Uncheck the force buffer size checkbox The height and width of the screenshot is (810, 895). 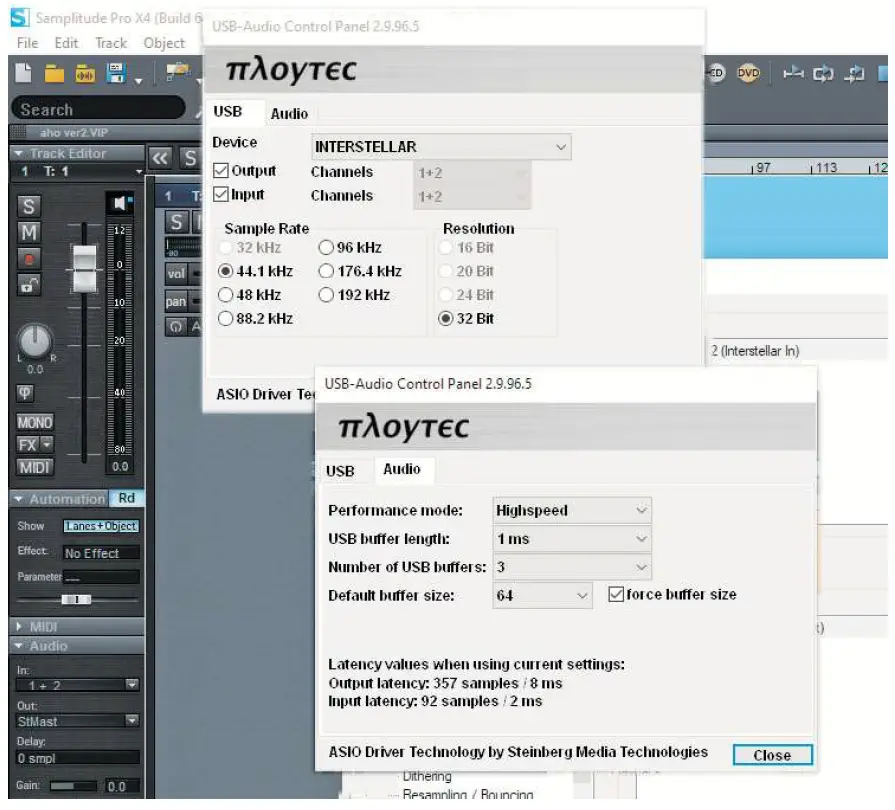click(616, 595)
